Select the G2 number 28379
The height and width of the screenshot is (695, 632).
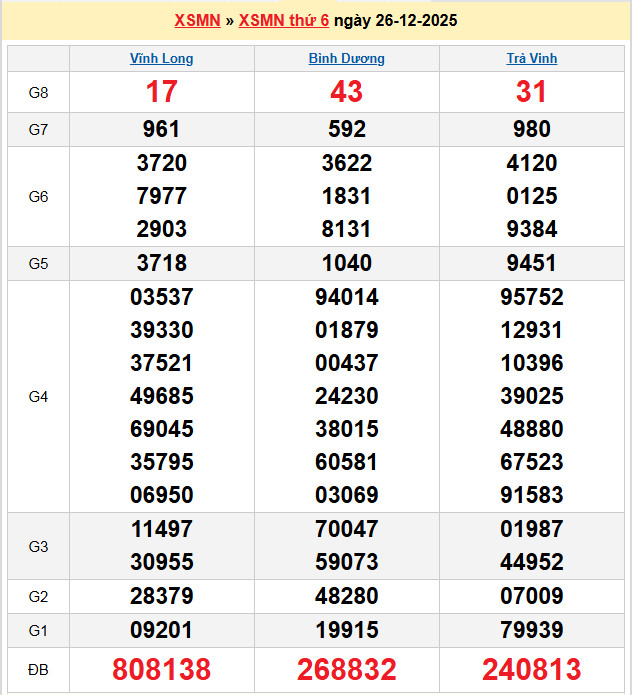point(162,597)
